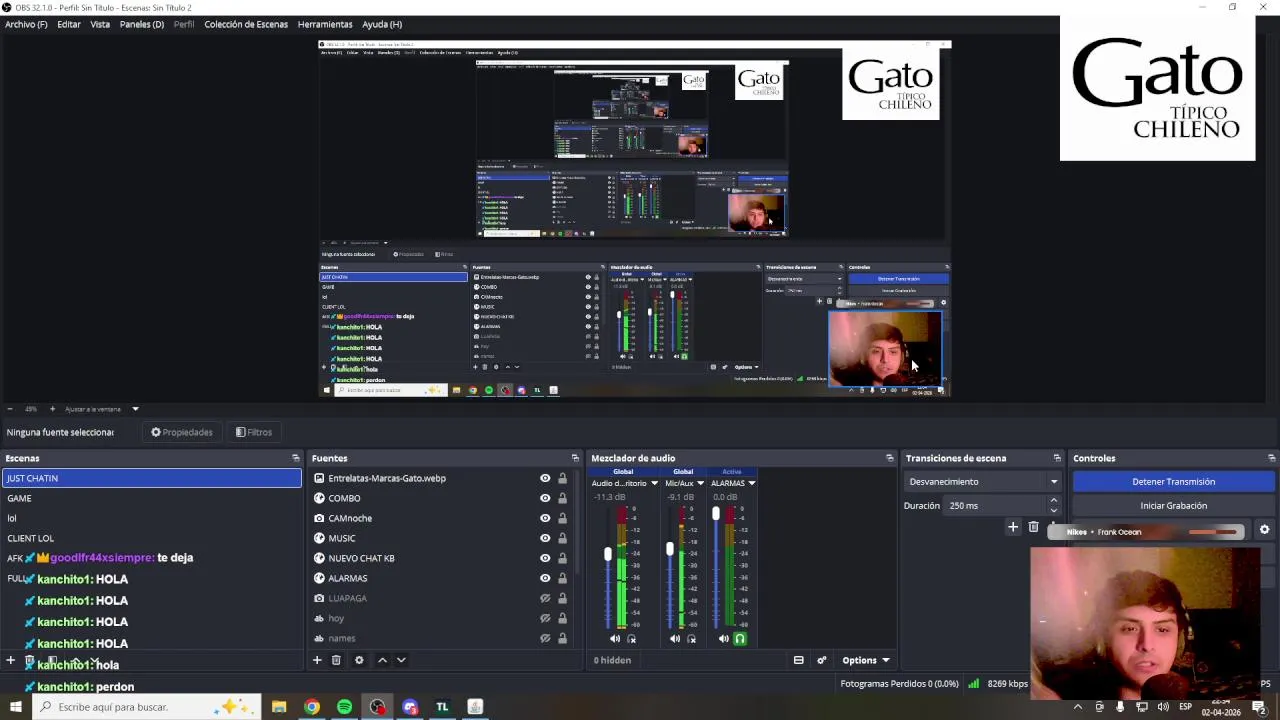Show hidden system tray icons
The height and width of the screenshot is (720, 1280).
tap(1077, 707)
